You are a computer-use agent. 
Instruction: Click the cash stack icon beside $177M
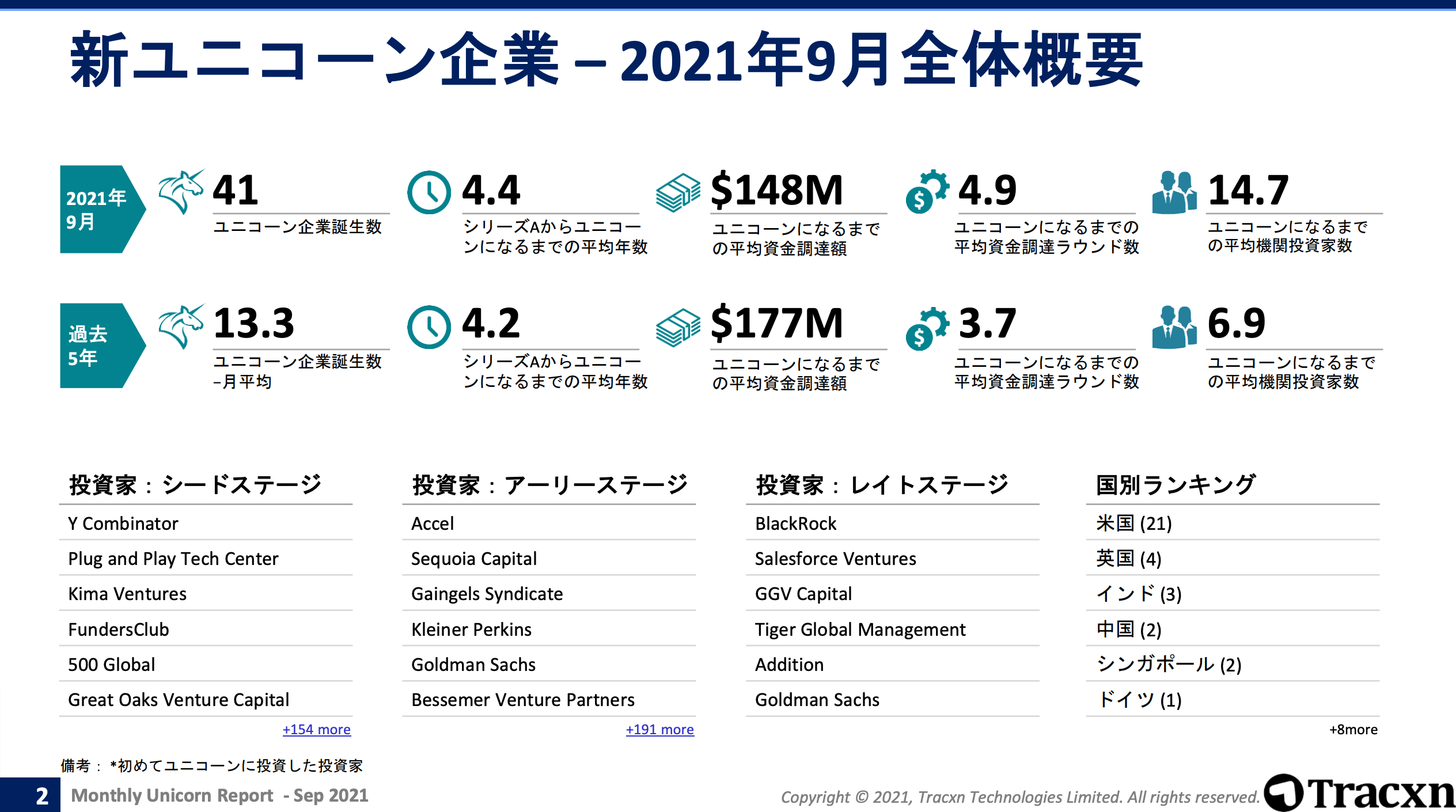pos(678,328)
